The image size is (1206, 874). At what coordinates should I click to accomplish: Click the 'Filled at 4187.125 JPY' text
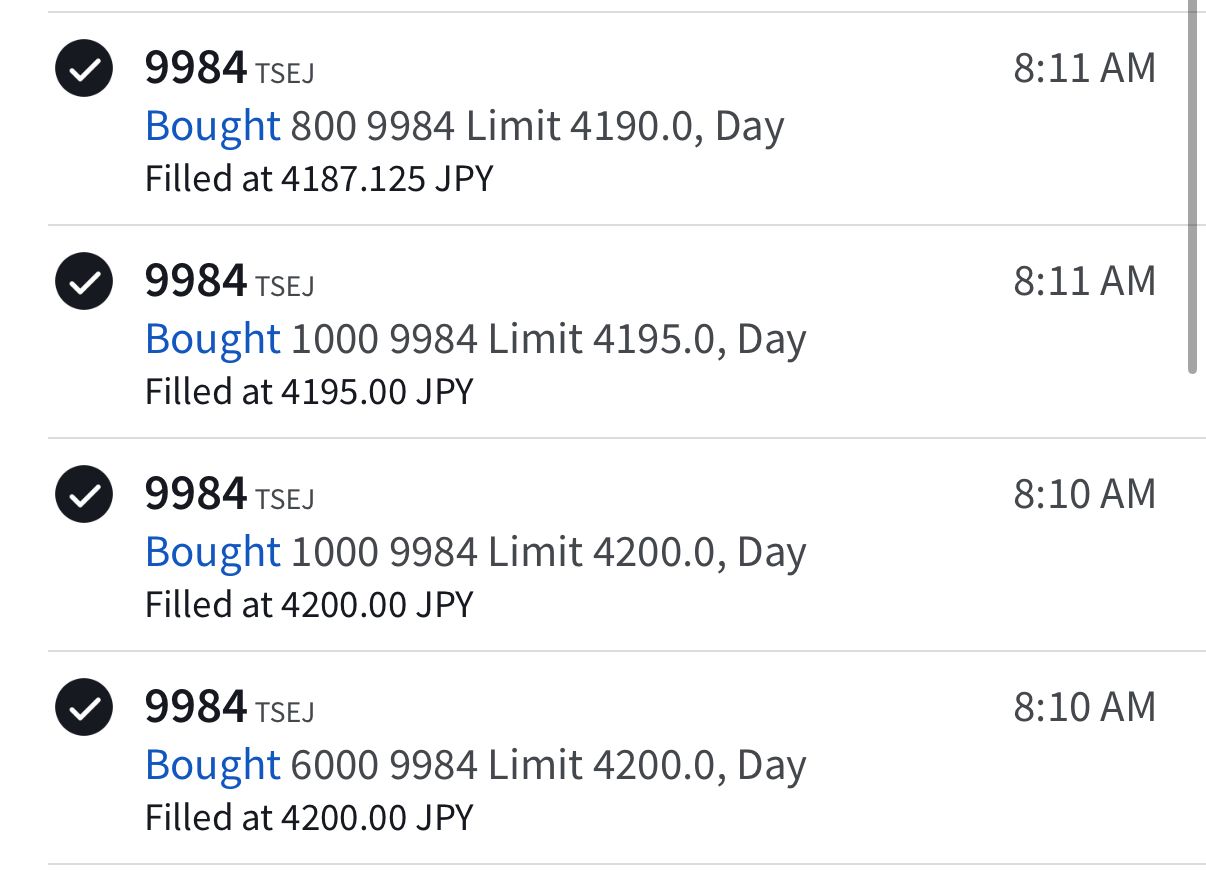coord(319,179)
